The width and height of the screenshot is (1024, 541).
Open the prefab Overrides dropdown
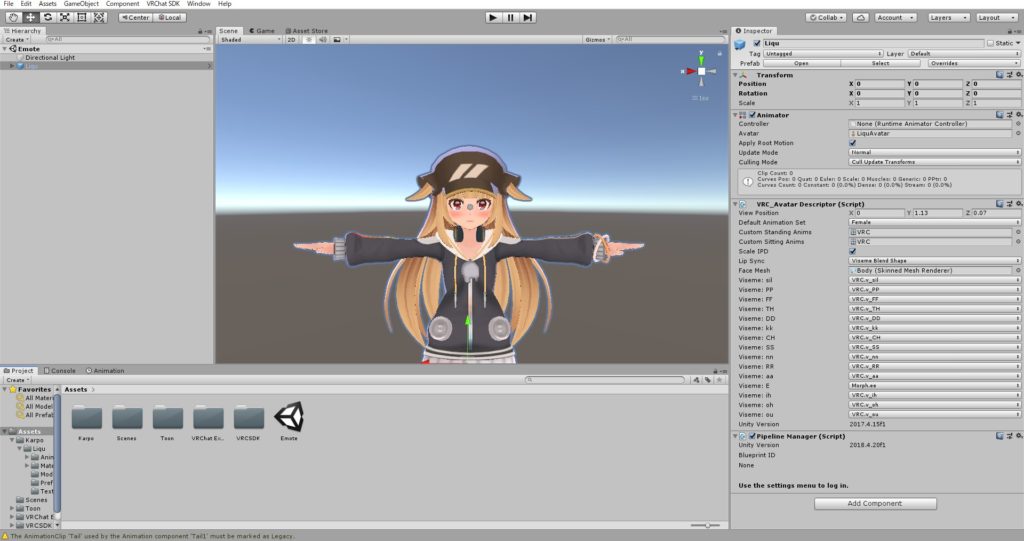974,63
